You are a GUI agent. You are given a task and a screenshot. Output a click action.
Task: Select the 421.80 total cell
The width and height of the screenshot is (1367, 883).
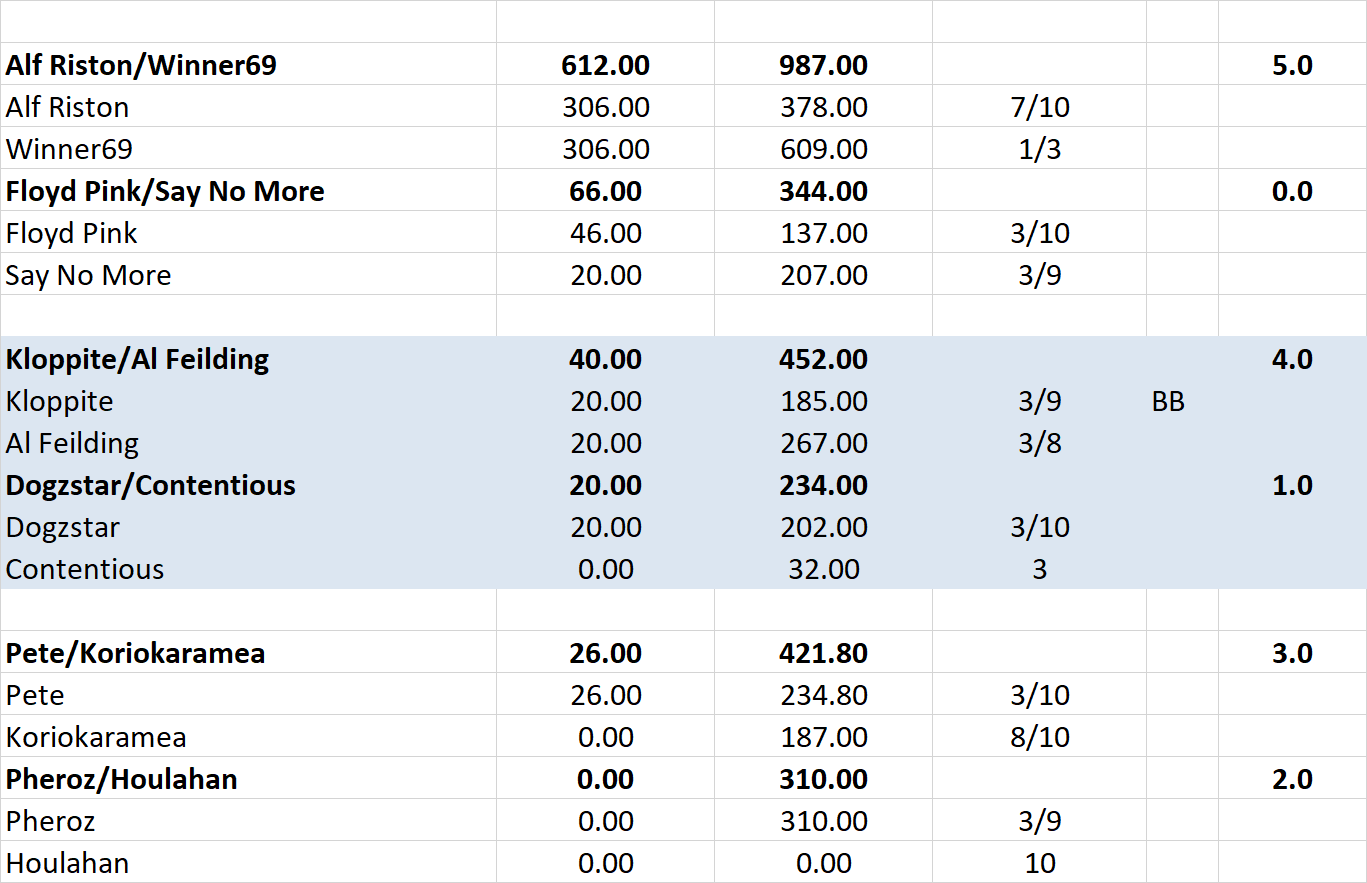[823, 653]
